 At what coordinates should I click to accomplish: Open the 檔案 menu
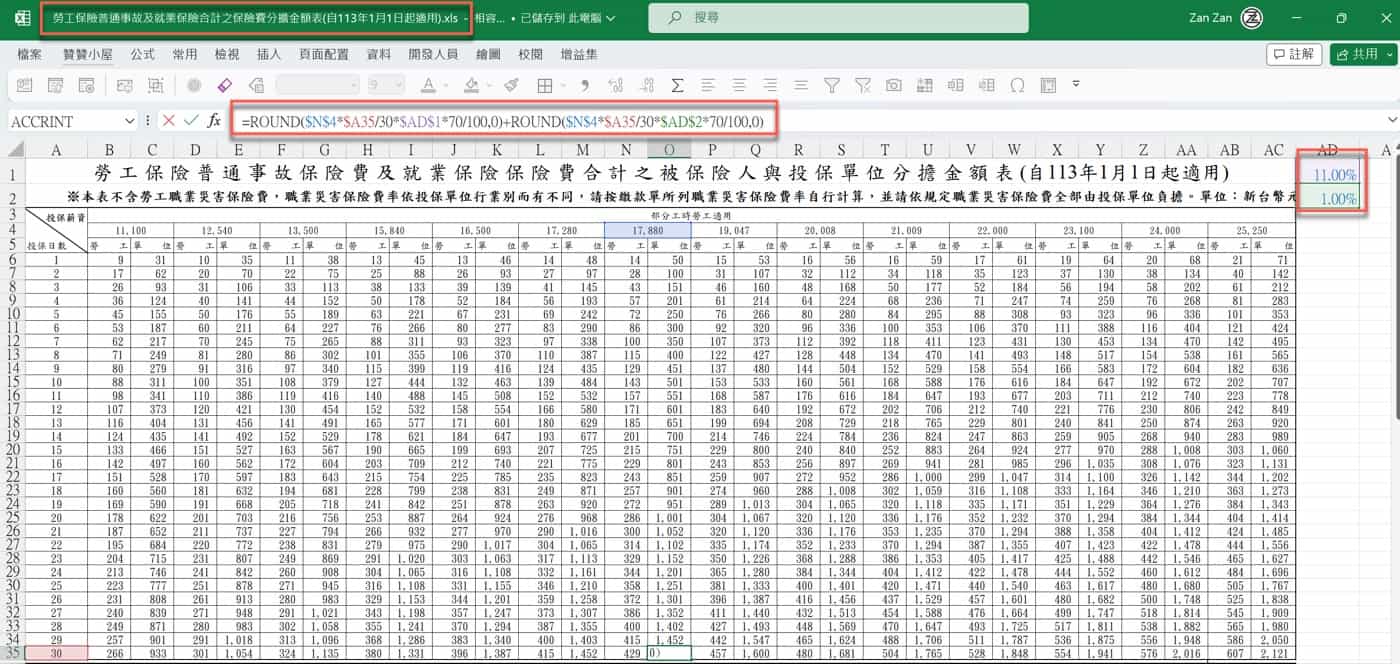tap(29, 54)
